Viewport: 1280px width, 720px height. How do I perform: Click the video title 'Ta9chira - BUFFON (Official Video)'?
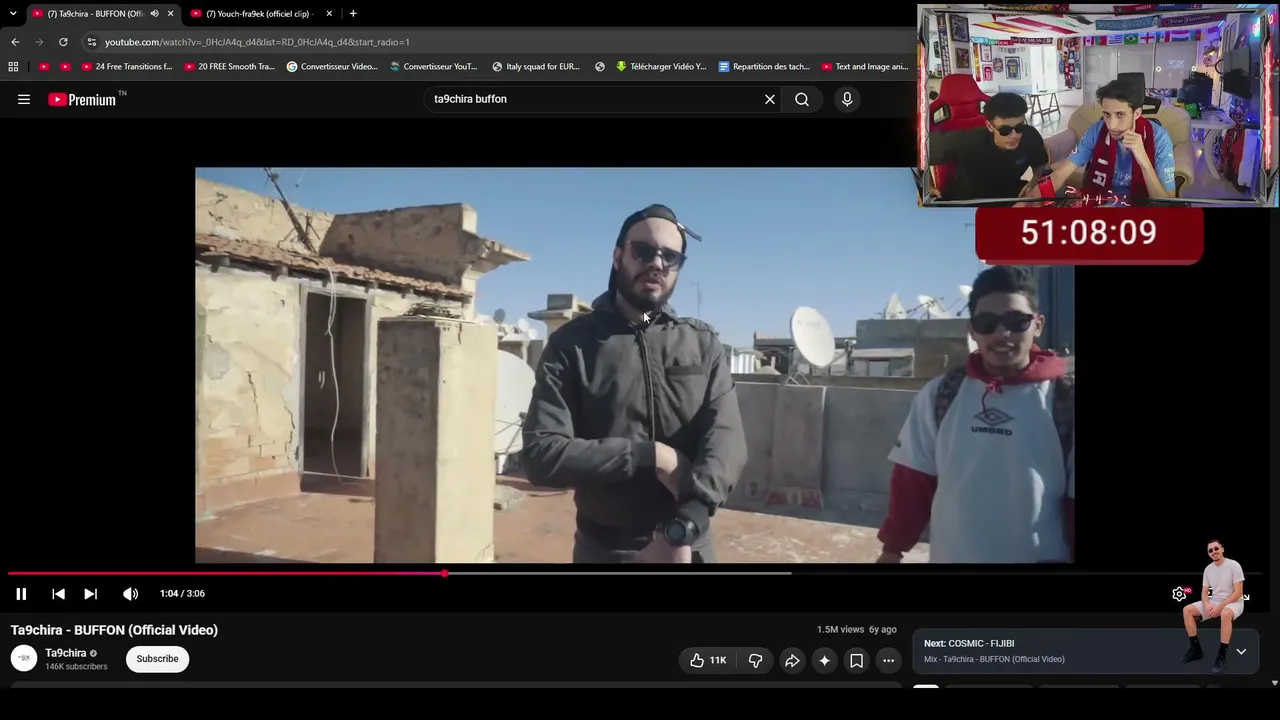(x=114, y=630)
